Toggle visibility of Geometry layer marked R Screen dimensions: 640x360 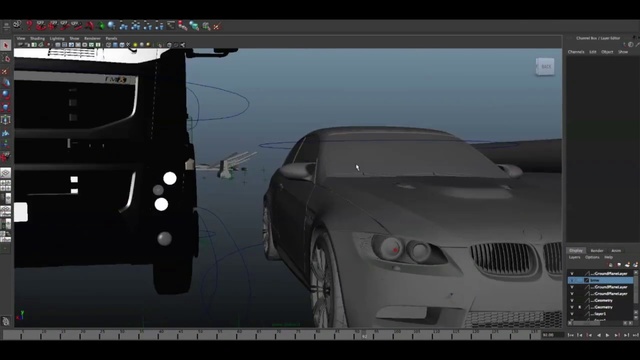tap(572, 307)
